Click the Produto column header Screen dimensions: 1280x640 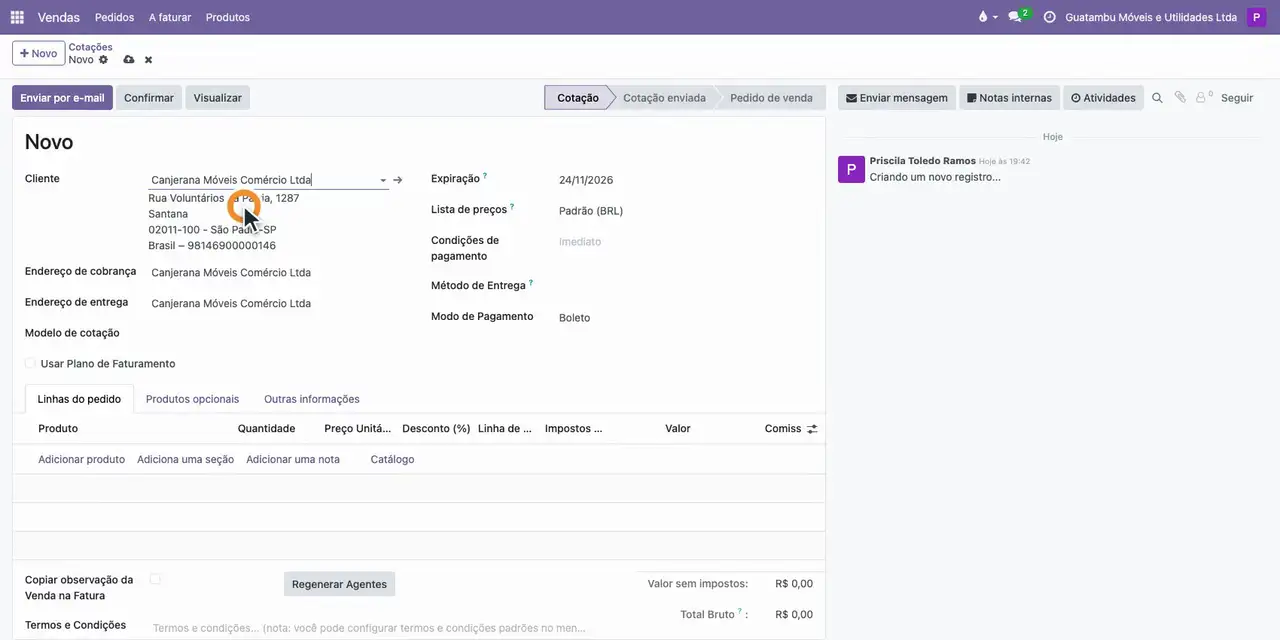click(x=58, y=429)
